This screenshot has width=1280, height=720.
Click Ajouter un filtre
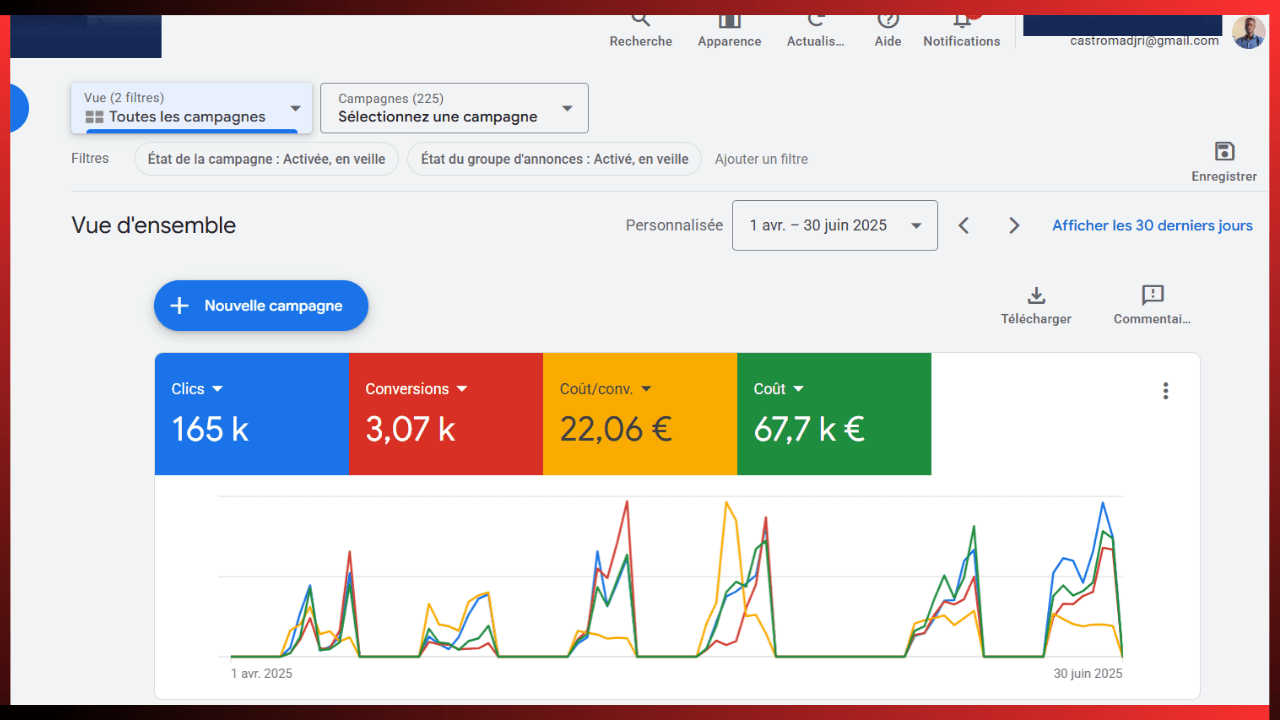click(761, 159)
